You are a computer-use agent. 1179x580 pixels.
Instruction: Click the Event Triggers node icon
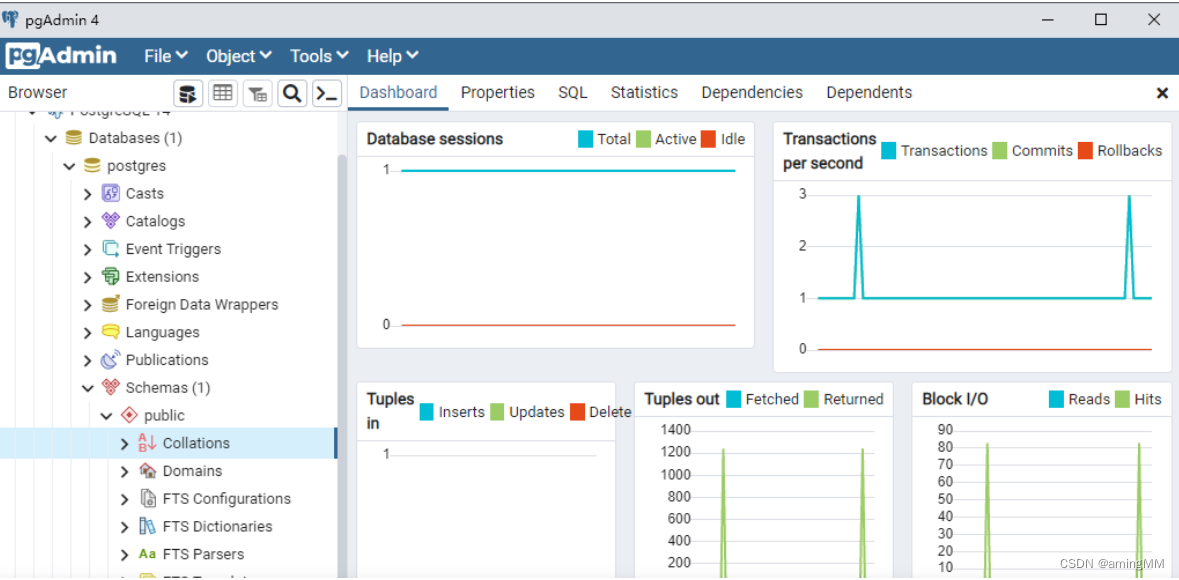pyautogui.click(x=111, y=249)
